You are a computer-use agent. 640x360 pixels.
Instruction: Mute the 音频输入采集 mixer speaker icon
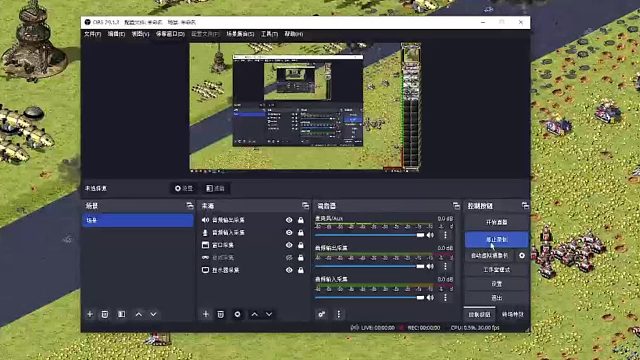coord(430,298)
